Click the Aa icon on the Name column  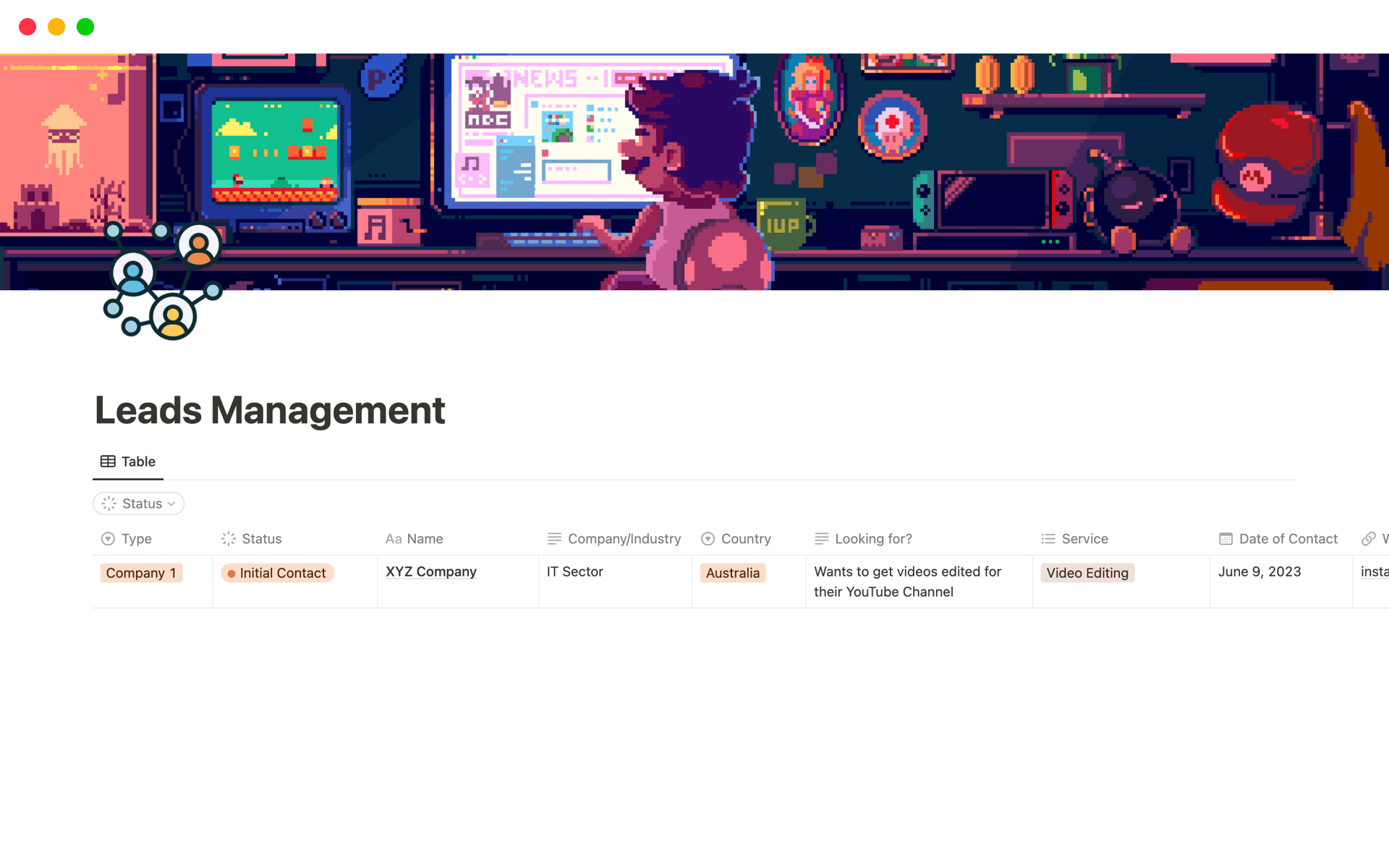point(394,539)
